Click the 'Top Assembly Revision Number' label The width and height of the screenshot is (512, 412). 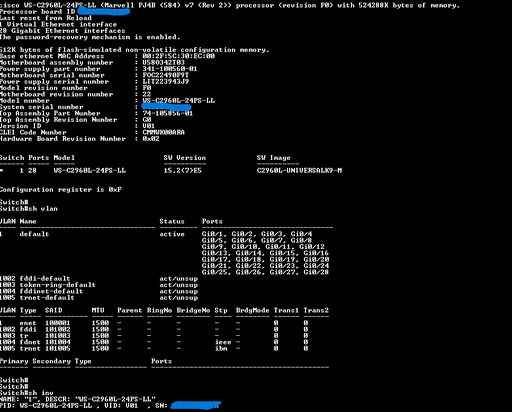tap(58, 120)
